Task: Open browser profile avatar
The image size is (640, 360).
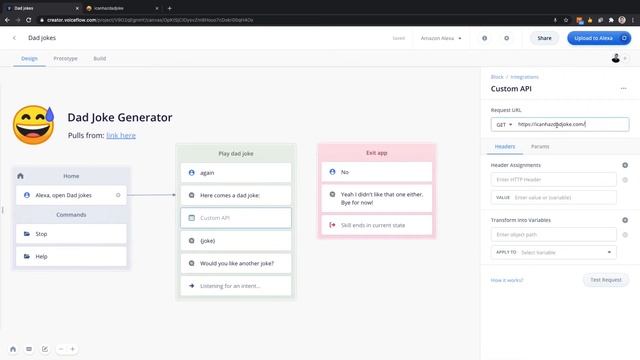Action: (x=622, y=20)
